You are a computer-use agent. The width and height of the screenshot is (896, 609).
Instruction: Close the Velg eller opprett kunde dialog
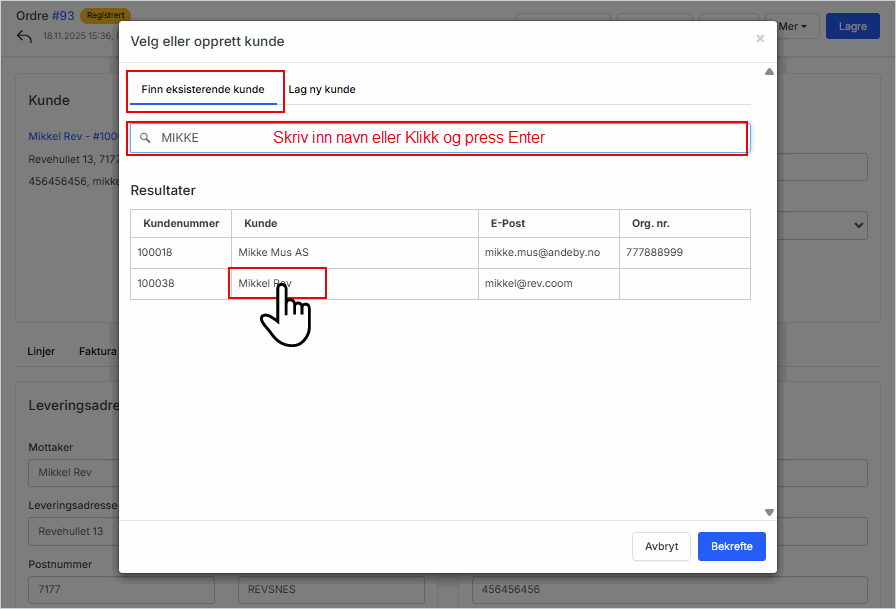(x=760, y=39)
